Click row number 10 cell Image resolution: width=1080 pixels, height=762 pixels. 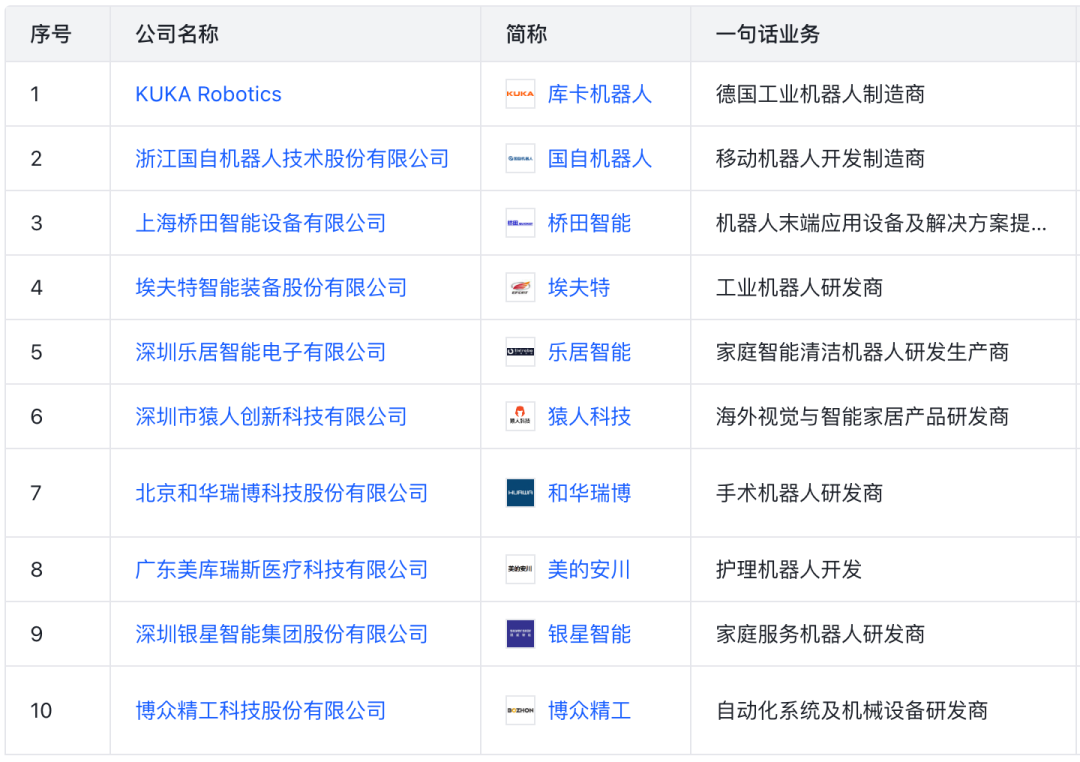click(58, 711)
